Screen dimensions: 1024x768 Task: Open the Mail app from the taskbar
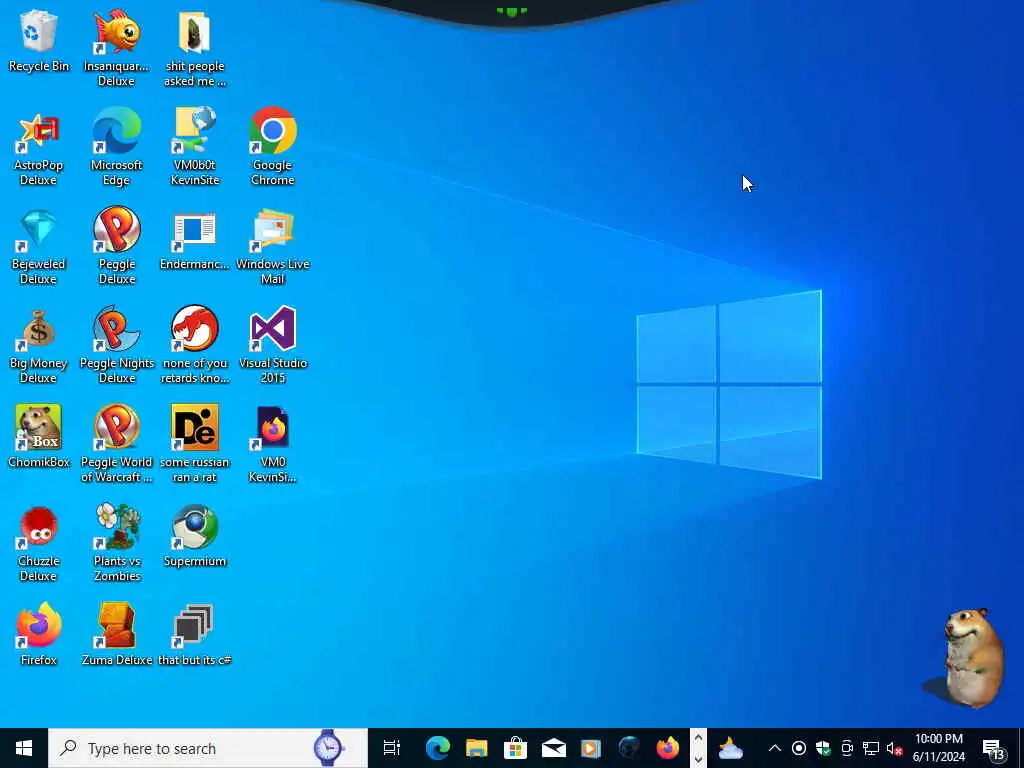[x=553, y=748]
